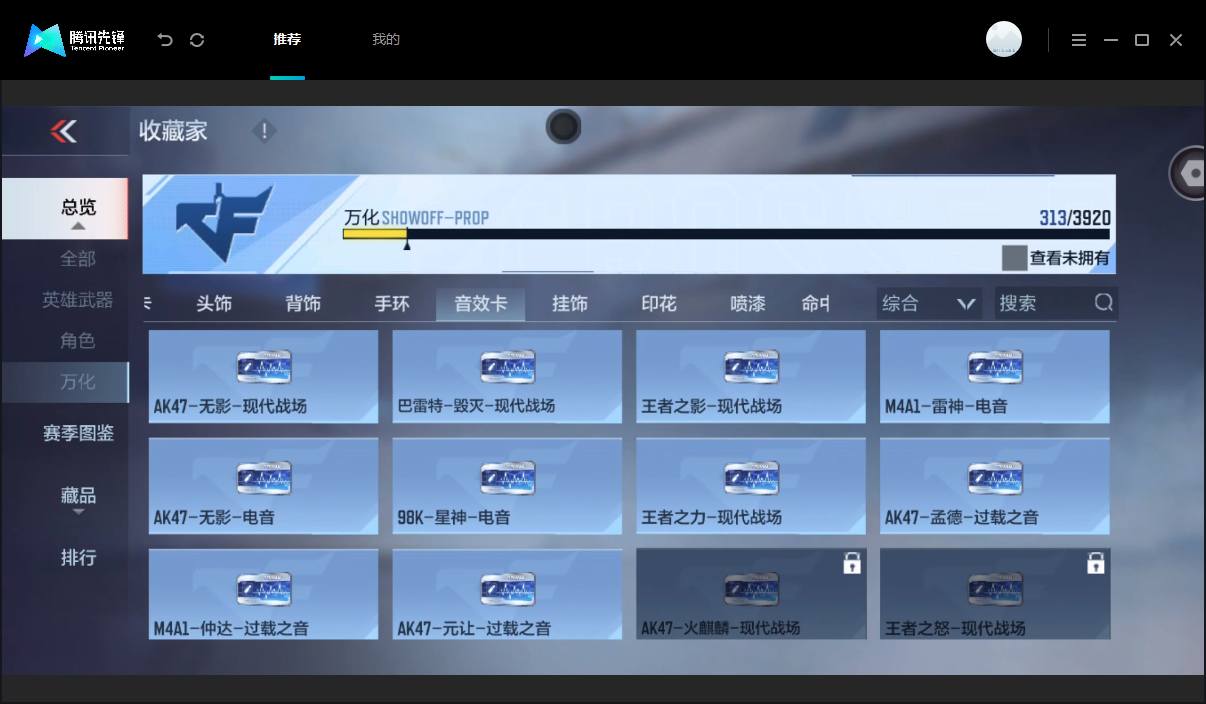Image resolution: width=1206 pixels, height=704 pixels.
Task: Click the info exclamation icon beside 收藏家
Action: coord(264,131)
